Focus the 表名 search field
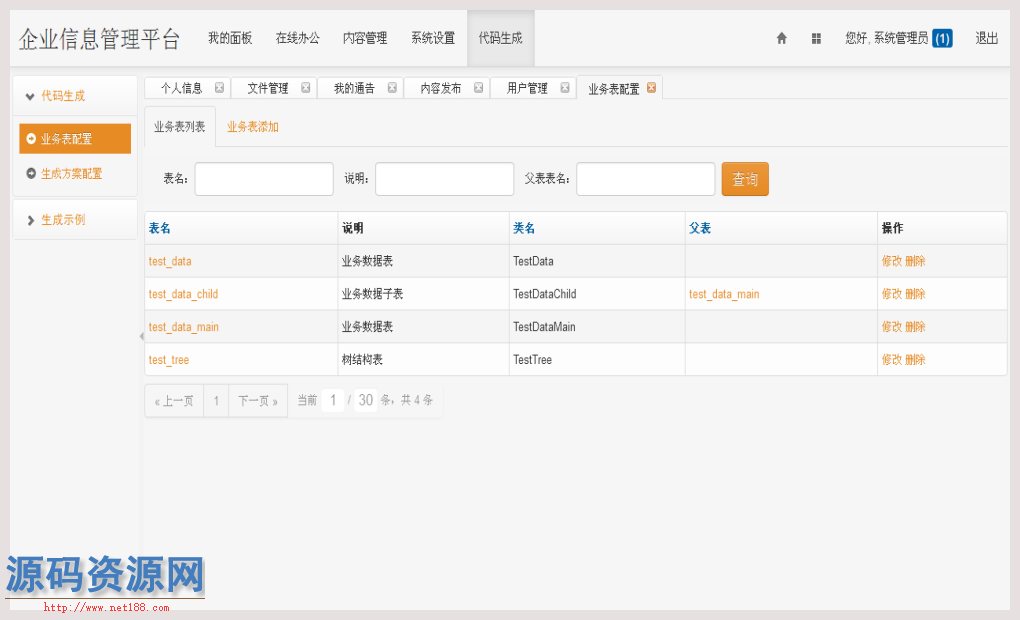The height and width of the screenshot is (620, 1020). click(x=264, y=179)
